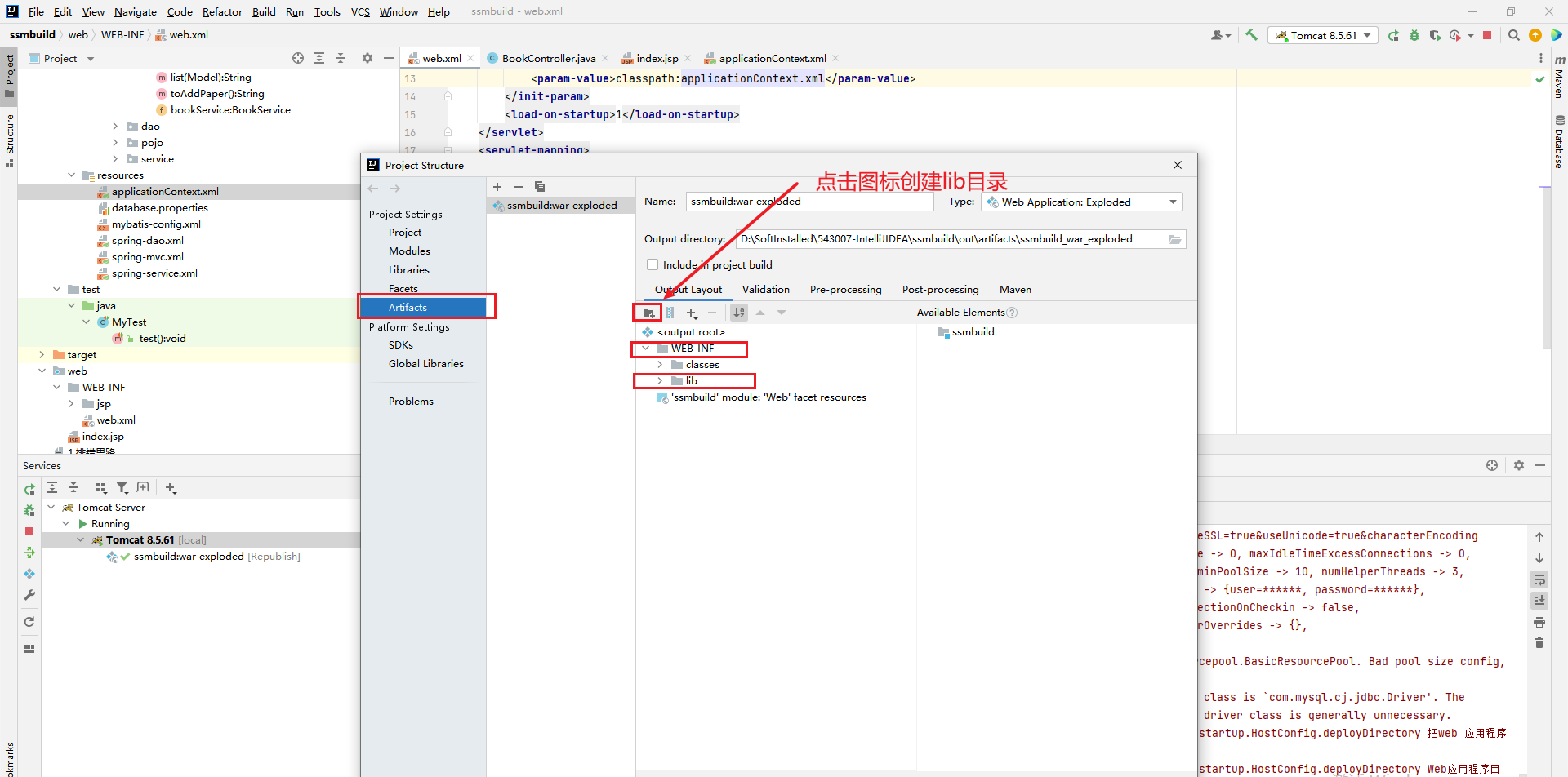Click the Add Copy Of plus in Output Layout
1568x777 pixels.
692,313
